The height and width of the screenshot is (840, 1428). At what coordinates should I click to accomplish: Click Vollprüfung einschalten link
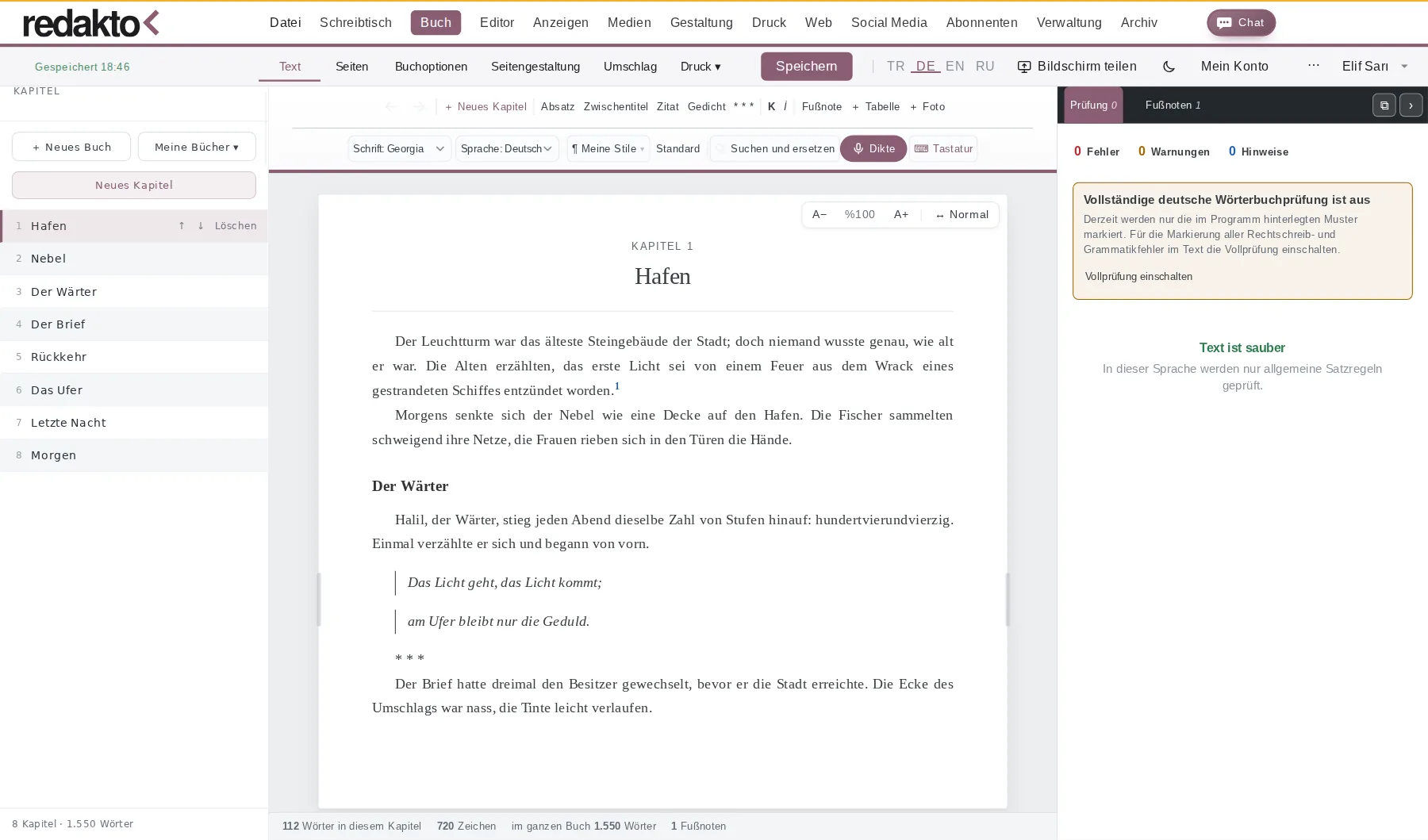(x=1138, y=276)
